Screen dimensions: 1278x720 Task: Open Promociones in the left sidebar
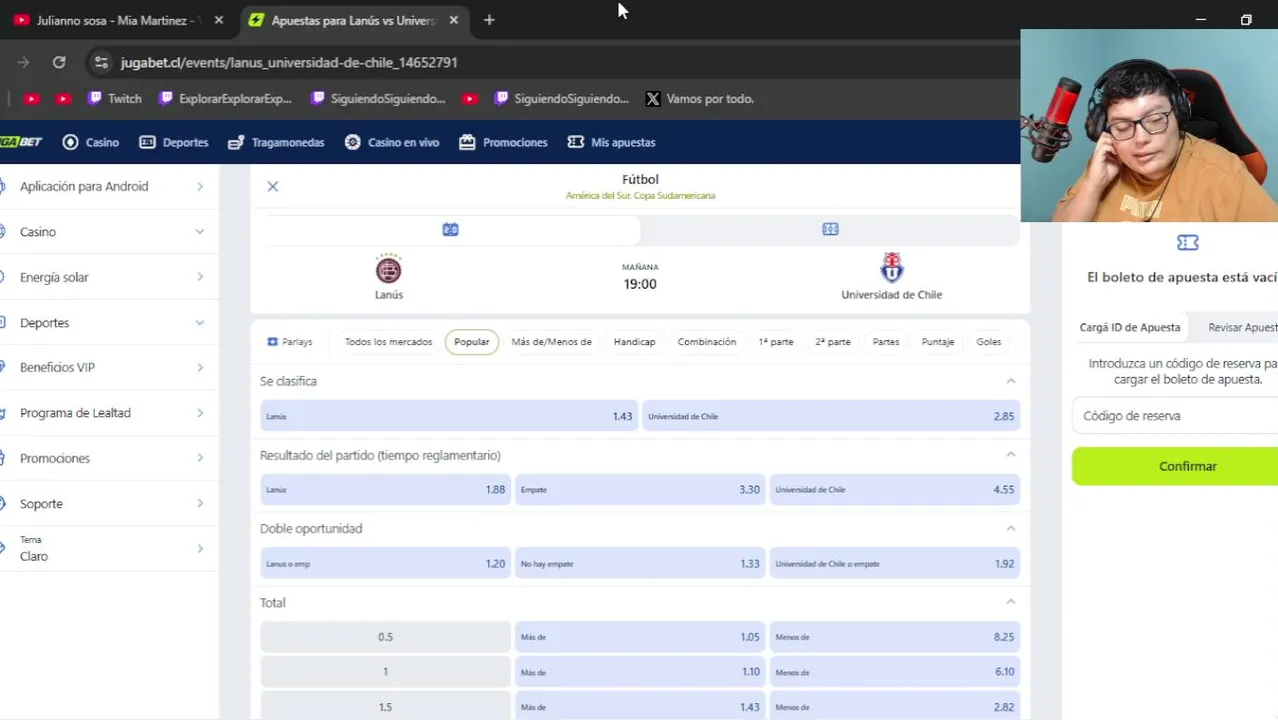tap(109, 458)
